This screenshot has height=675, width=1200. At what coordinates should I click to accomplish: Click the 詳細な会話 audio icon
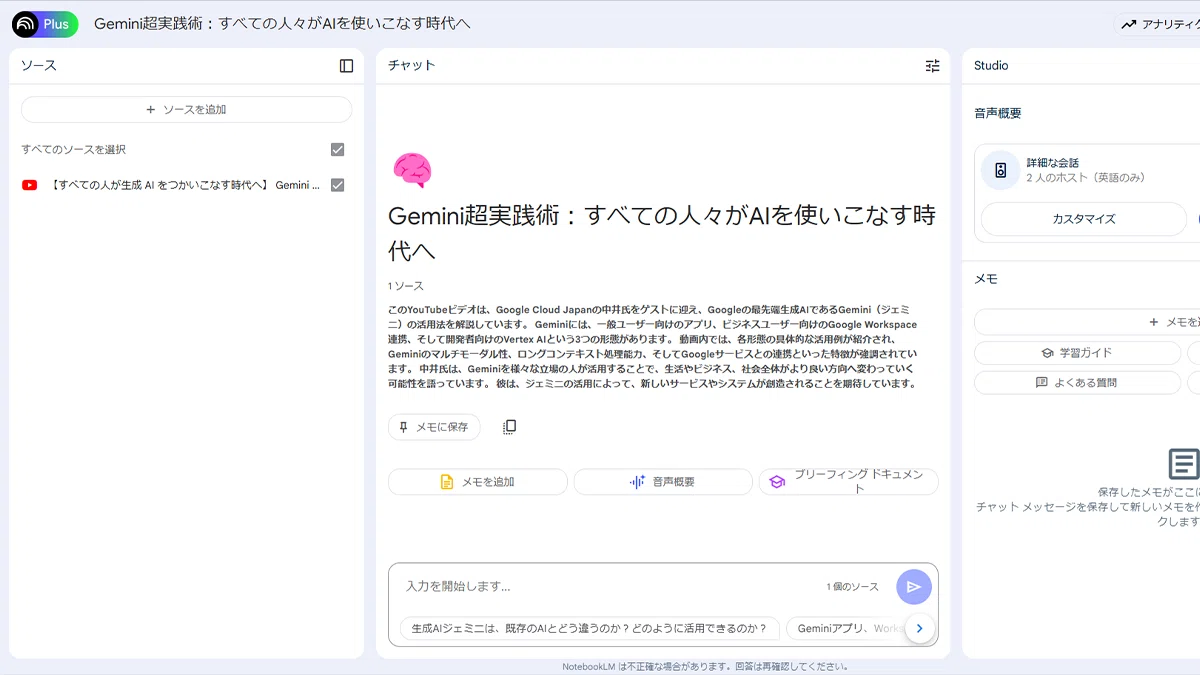pyautogui.click(x=1000, y=170)
